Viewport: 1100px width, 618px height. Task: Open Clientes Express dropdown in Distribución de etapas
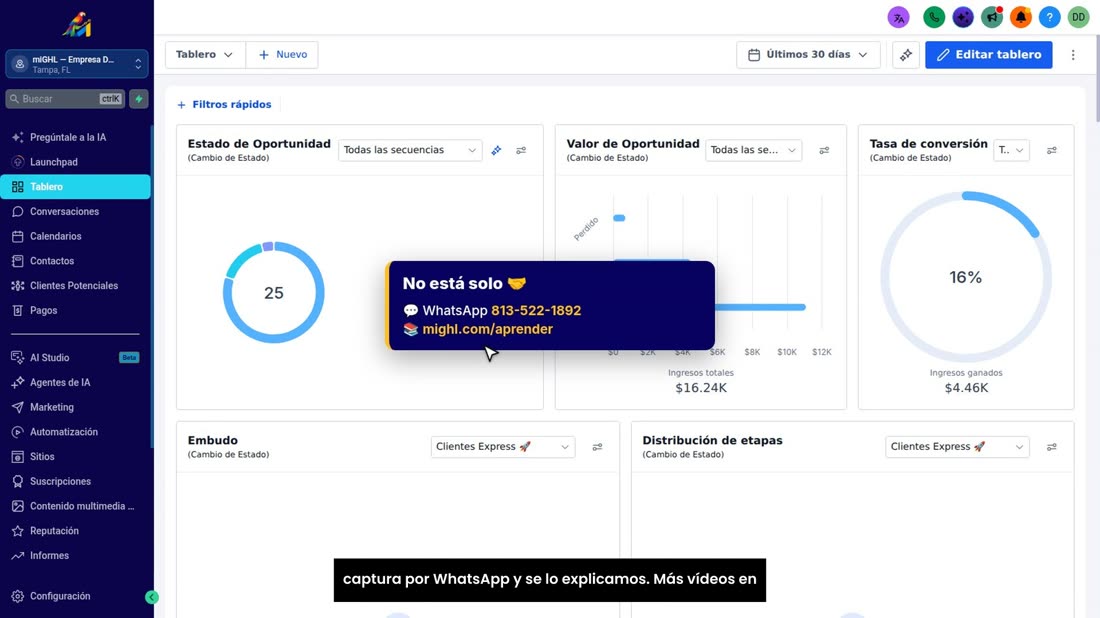coord(957,447)
